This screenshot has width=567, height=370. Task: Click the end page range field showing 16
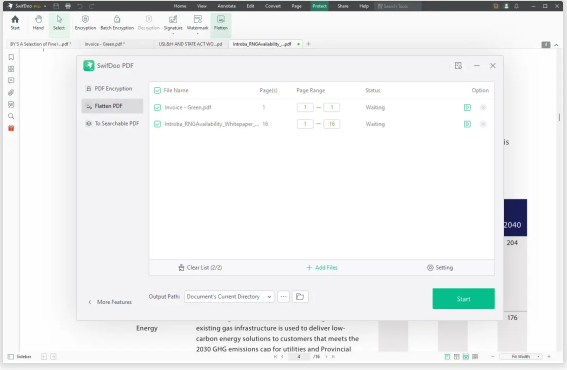[x=332, y=124]
